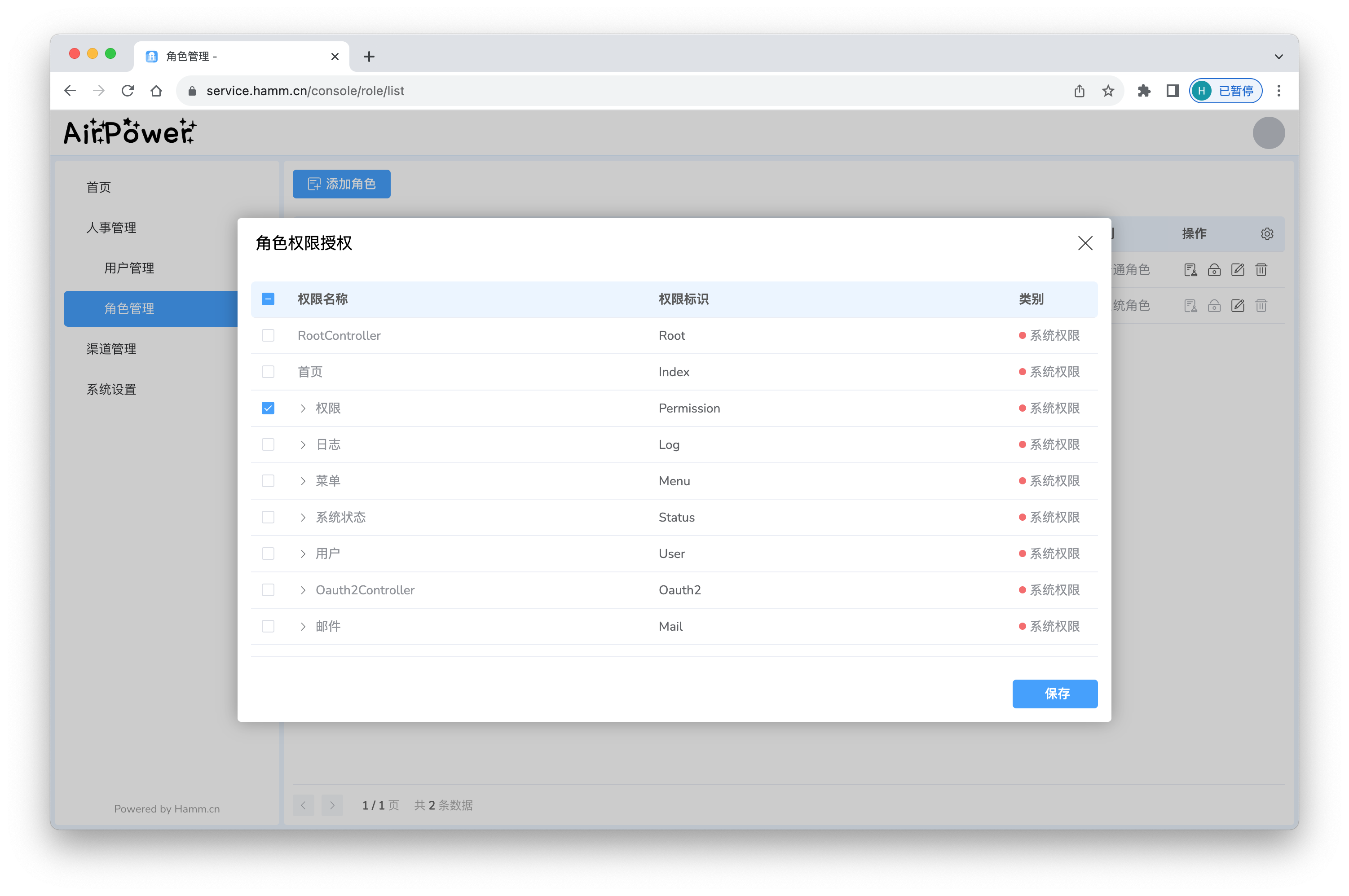Close the 角色权限授权 dialog

pyautogui.click(x=1084, y=243)
